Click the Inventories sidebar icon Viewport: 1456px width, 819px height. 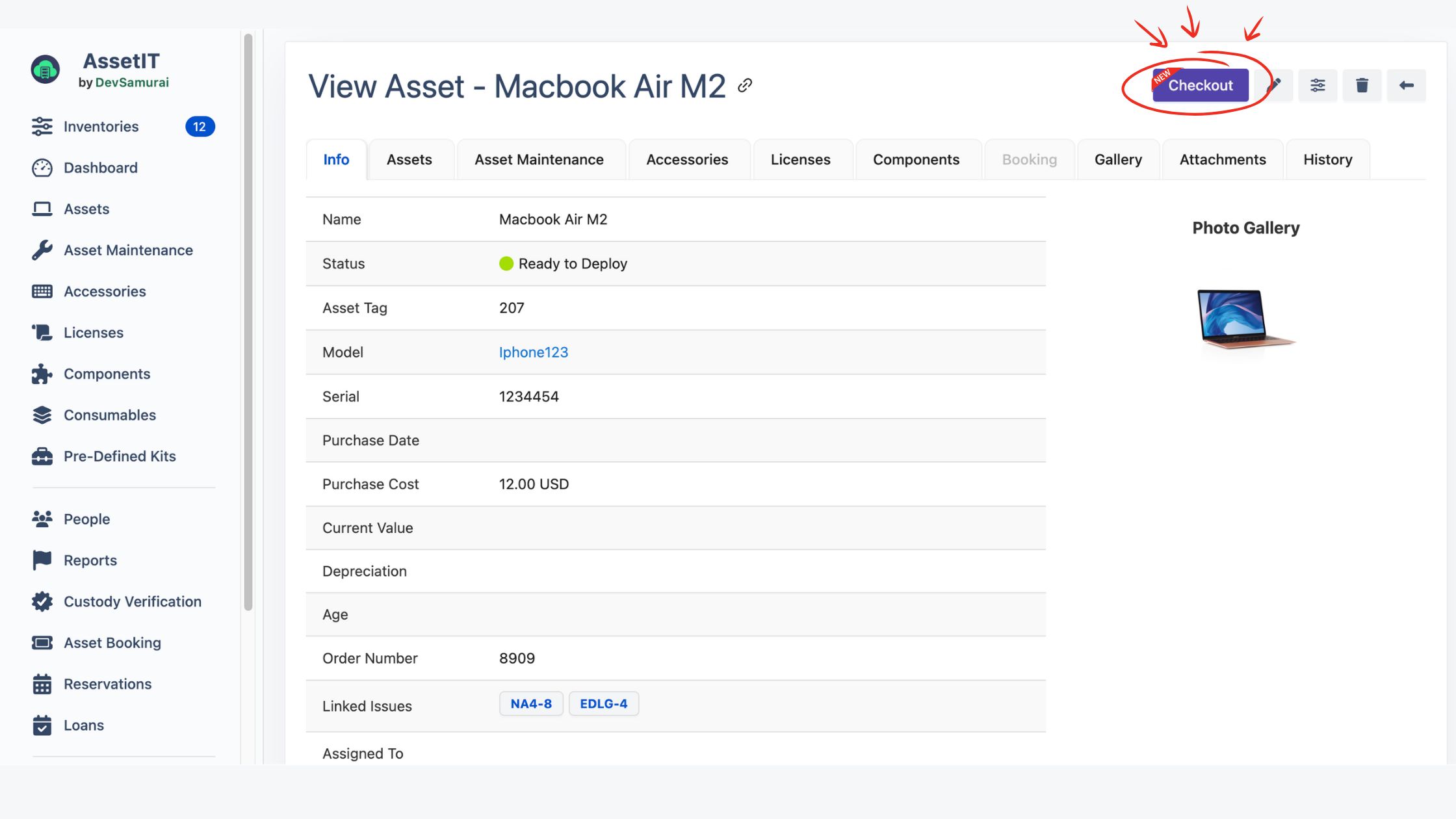click(41, 127)
